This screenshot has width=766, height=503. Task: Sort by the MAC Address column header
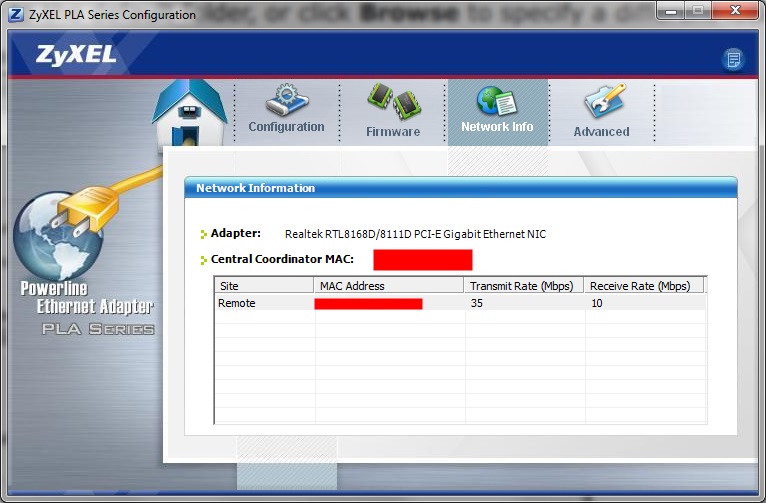tap(388, 286)
